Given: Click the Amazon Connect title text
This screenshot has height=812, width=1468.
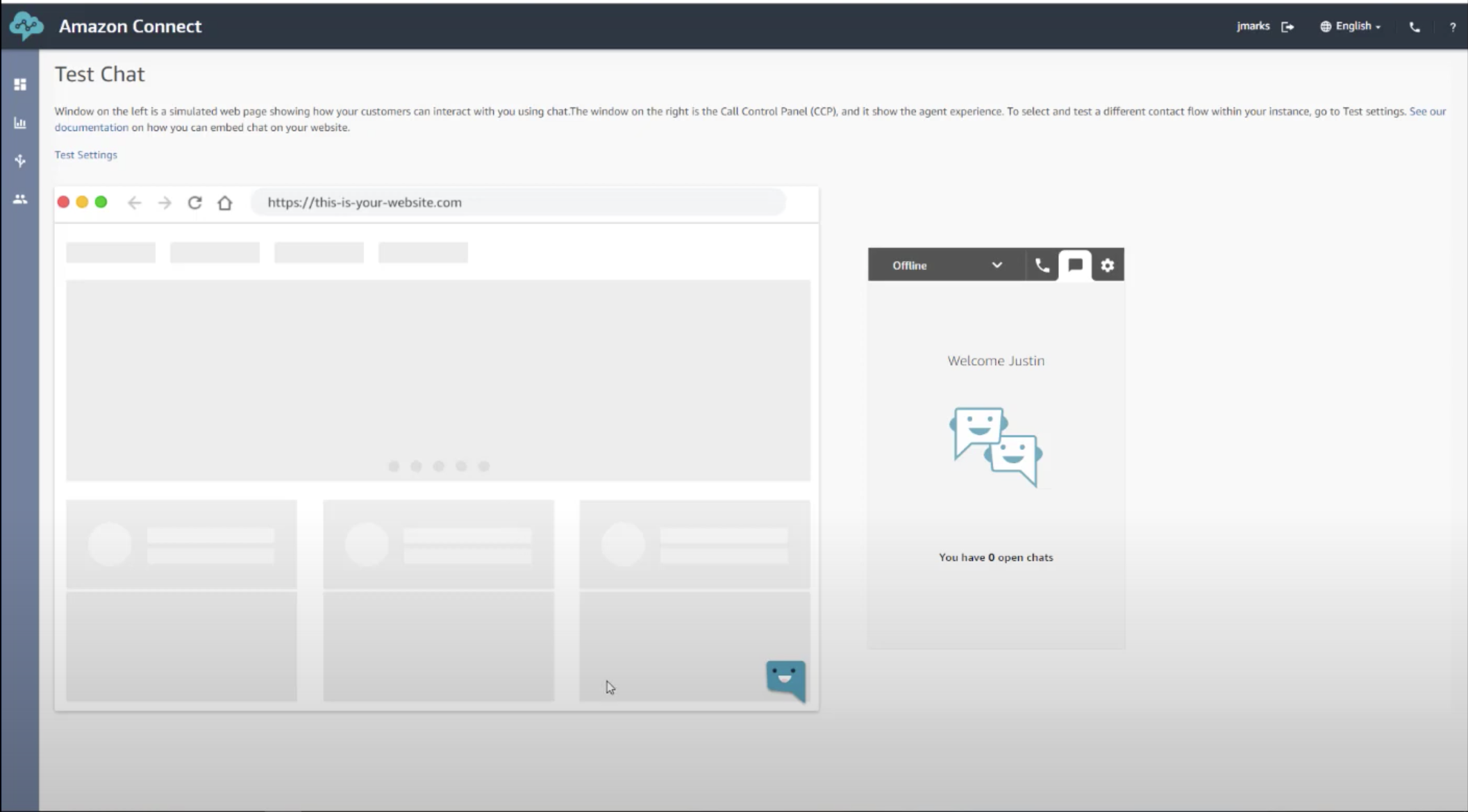Looking at the screenshot, I should click(131, 26).
